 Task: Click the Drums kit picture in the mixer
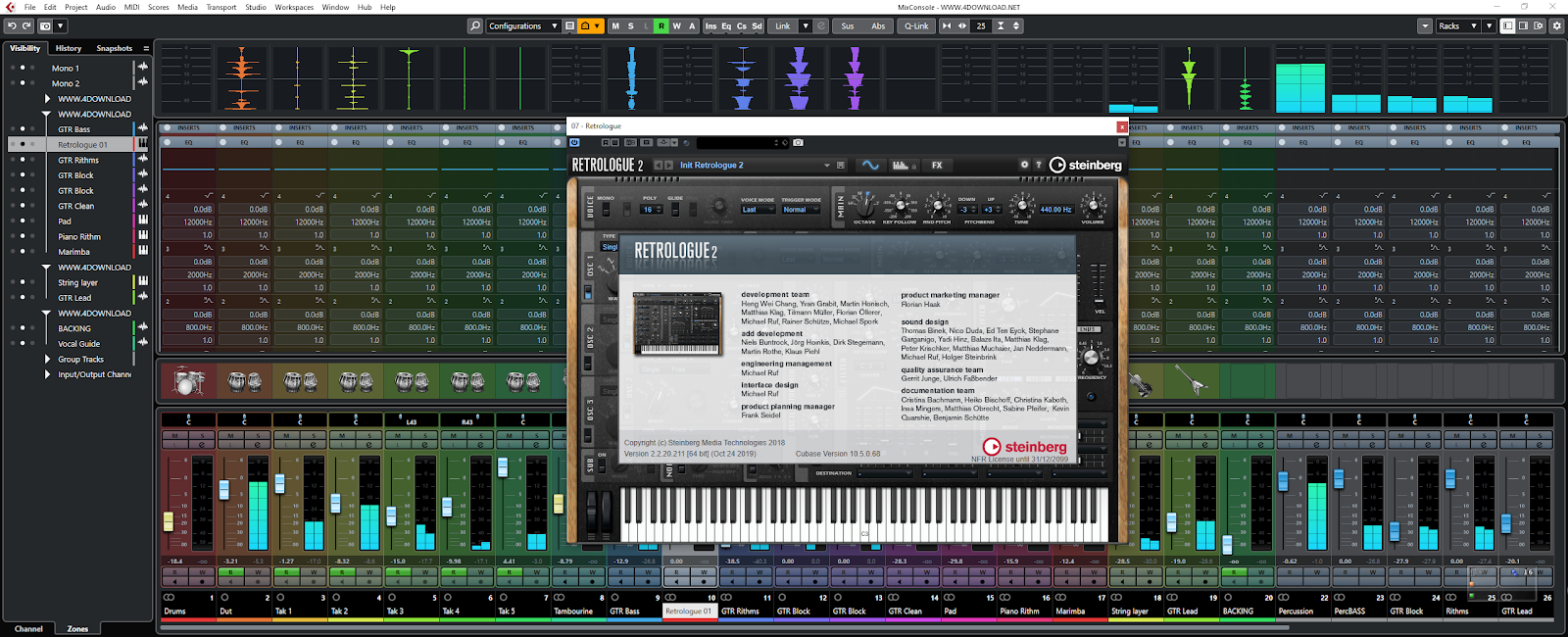coord(186,381)
